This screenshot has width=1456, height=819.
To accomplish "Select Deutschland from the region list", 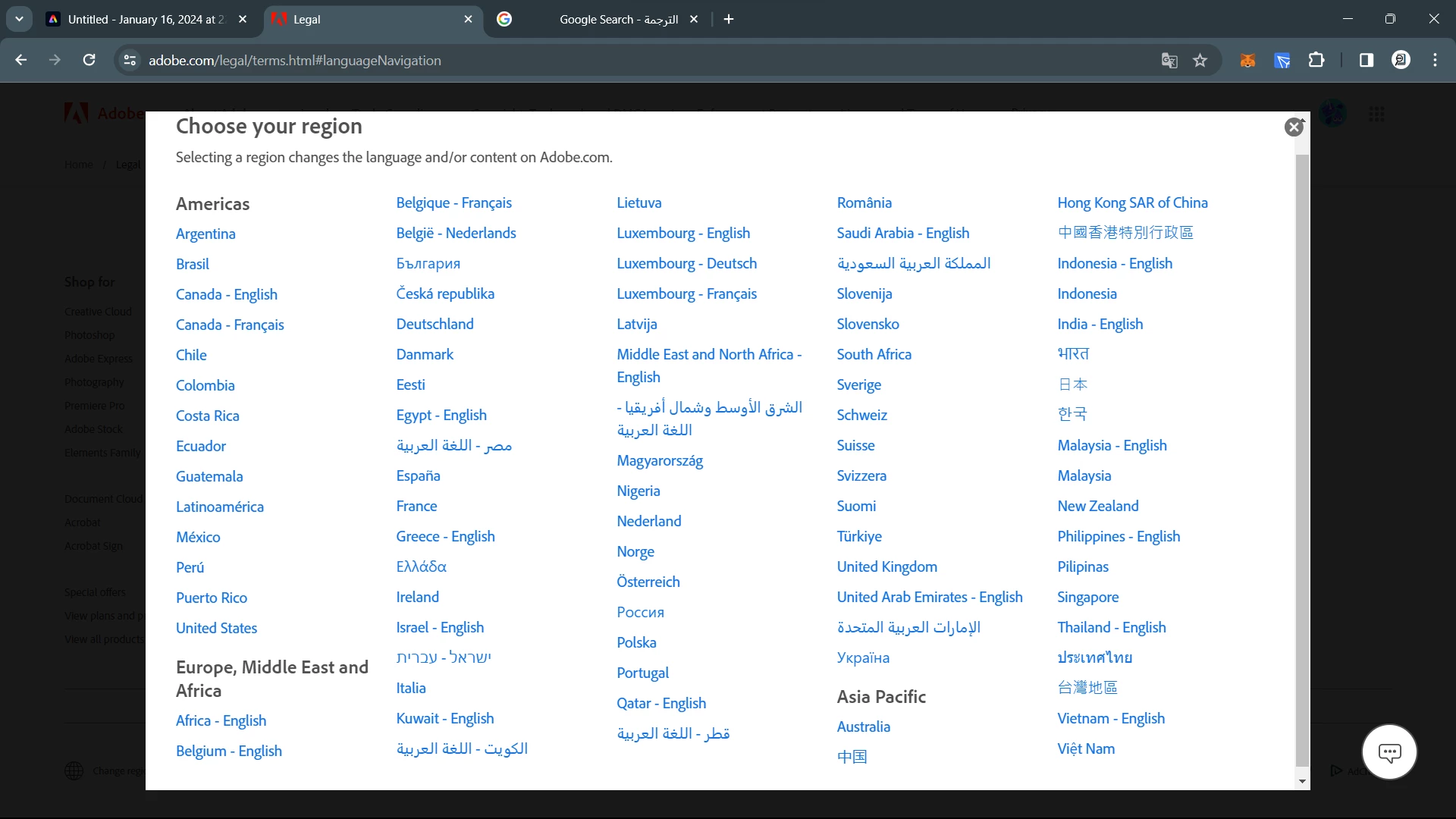I will click(x=435, y=325).
